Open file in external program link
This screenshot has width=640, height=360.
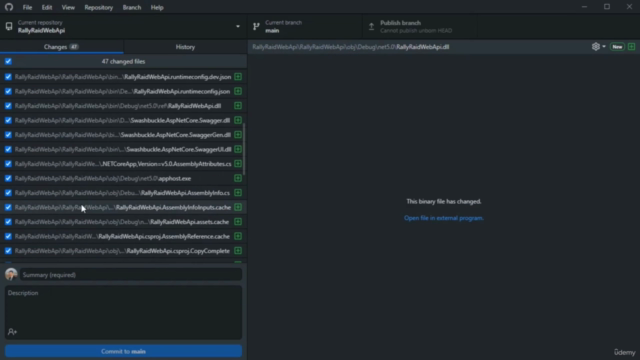click(x=444, y=218)
